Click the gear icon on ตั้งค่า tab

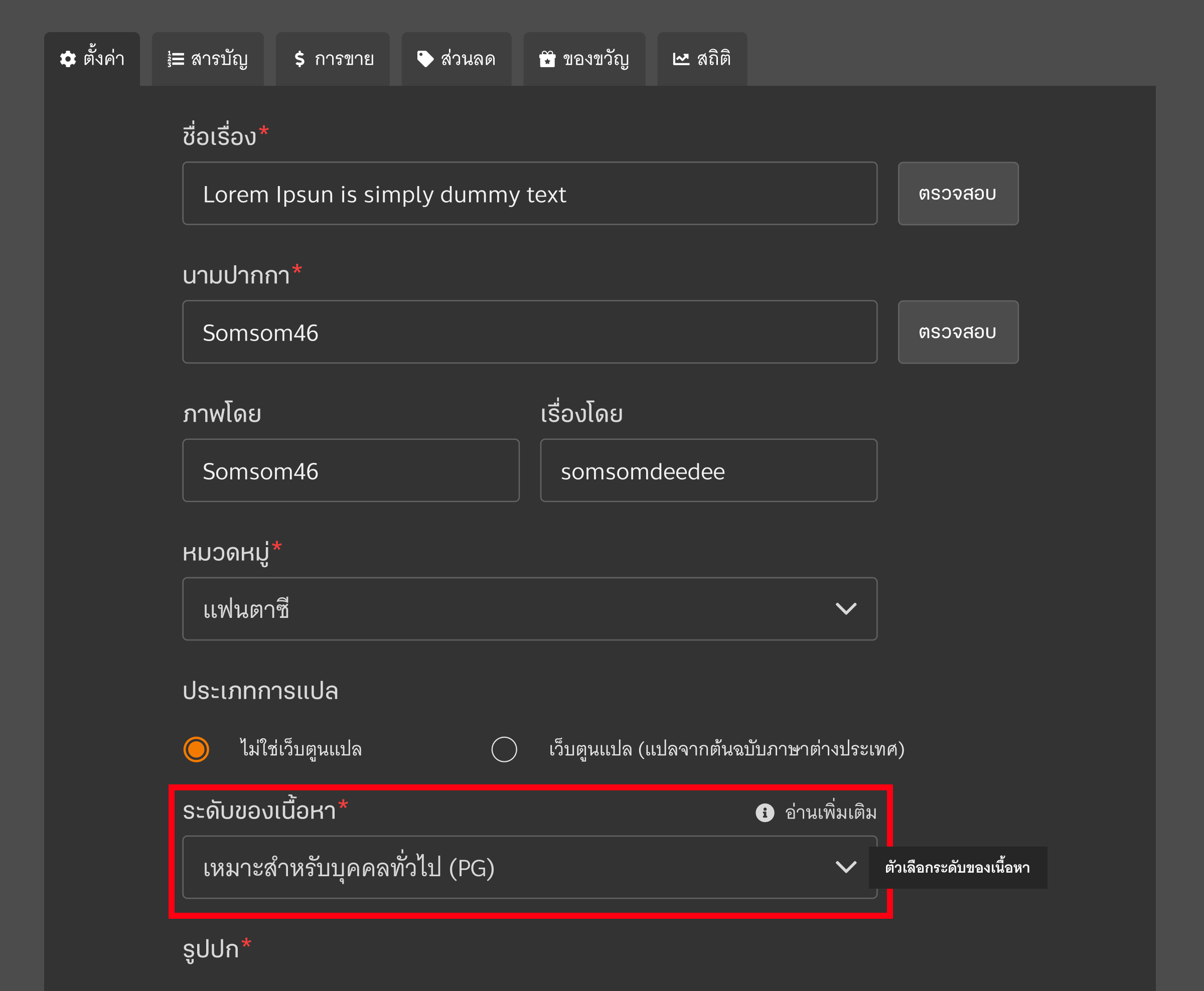click(x=68, y=59)
